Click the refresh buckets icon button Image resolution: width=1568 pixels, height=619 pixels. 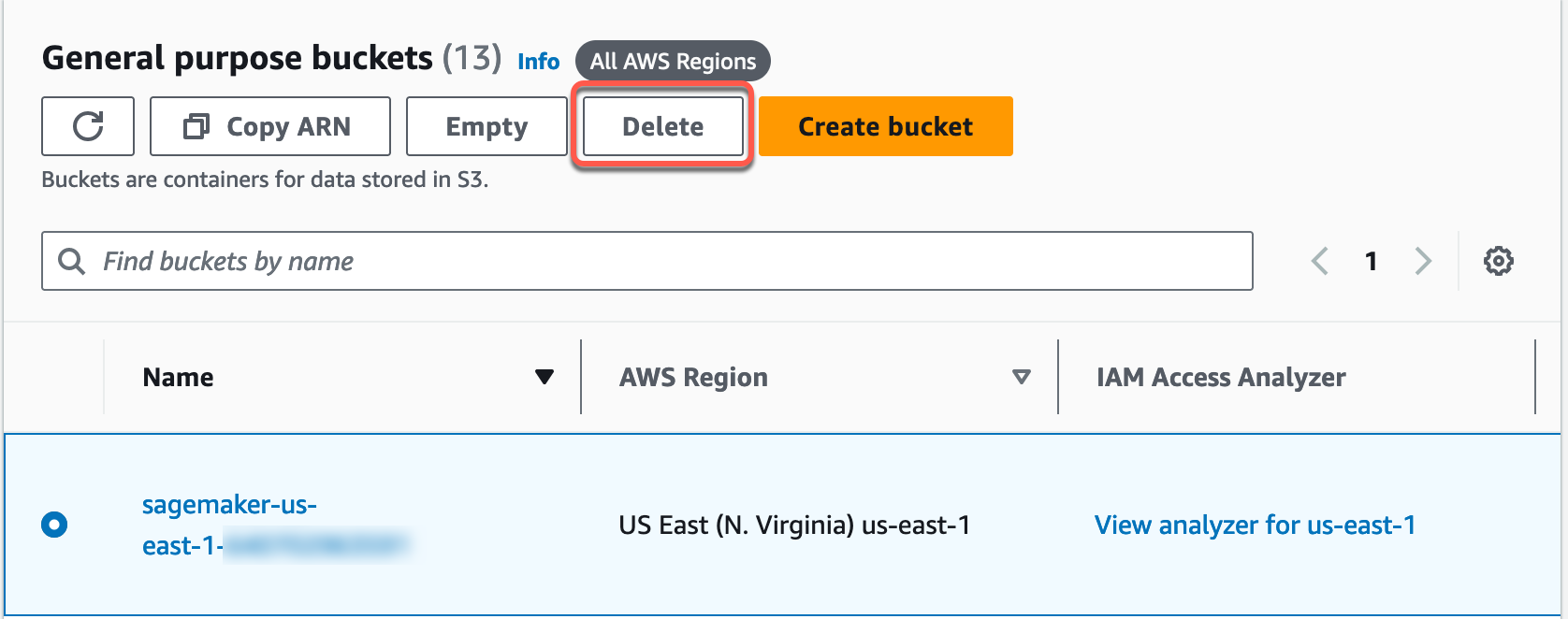88,126
